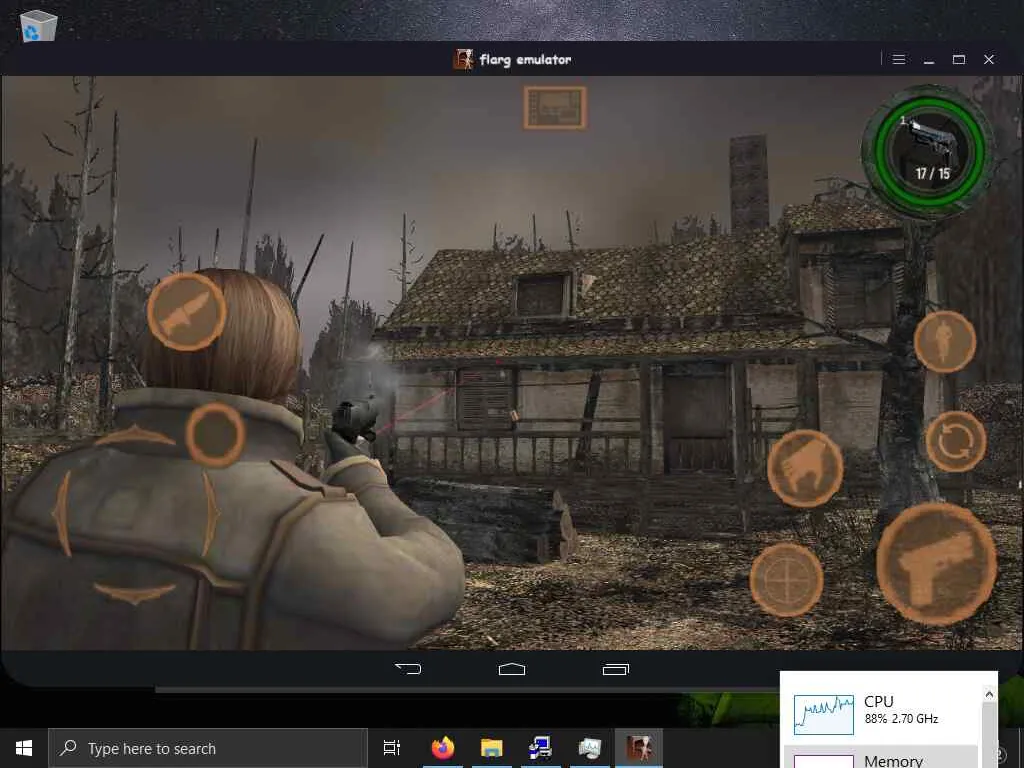The height and width of the screenshot is (768, 1024).
Task: Tap the large pistol fire button
Action: pos(936,564)
